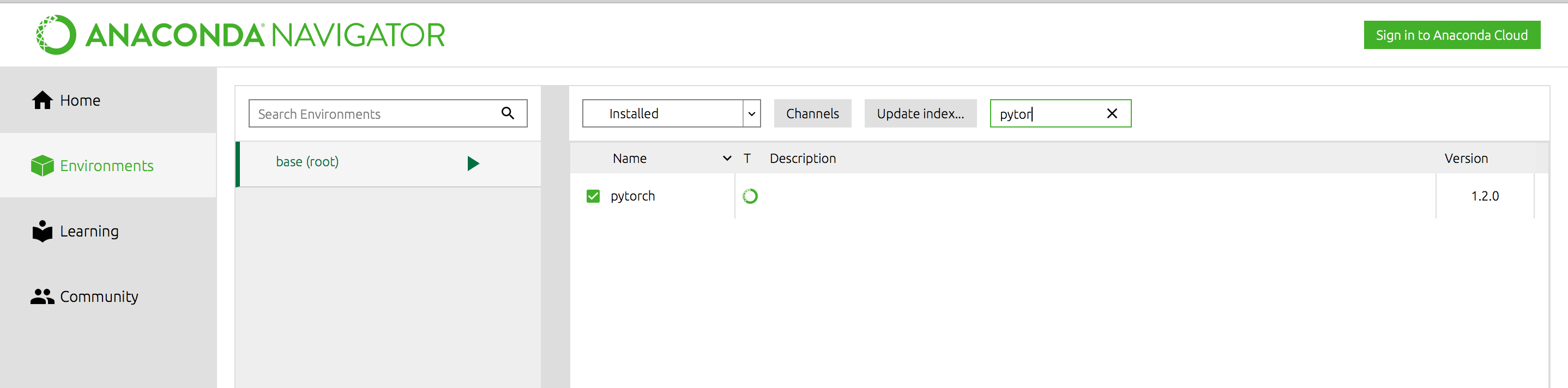Uncheck the pytorch package checkbox
The image size is (1568, 388).
[x=593, y=196]
